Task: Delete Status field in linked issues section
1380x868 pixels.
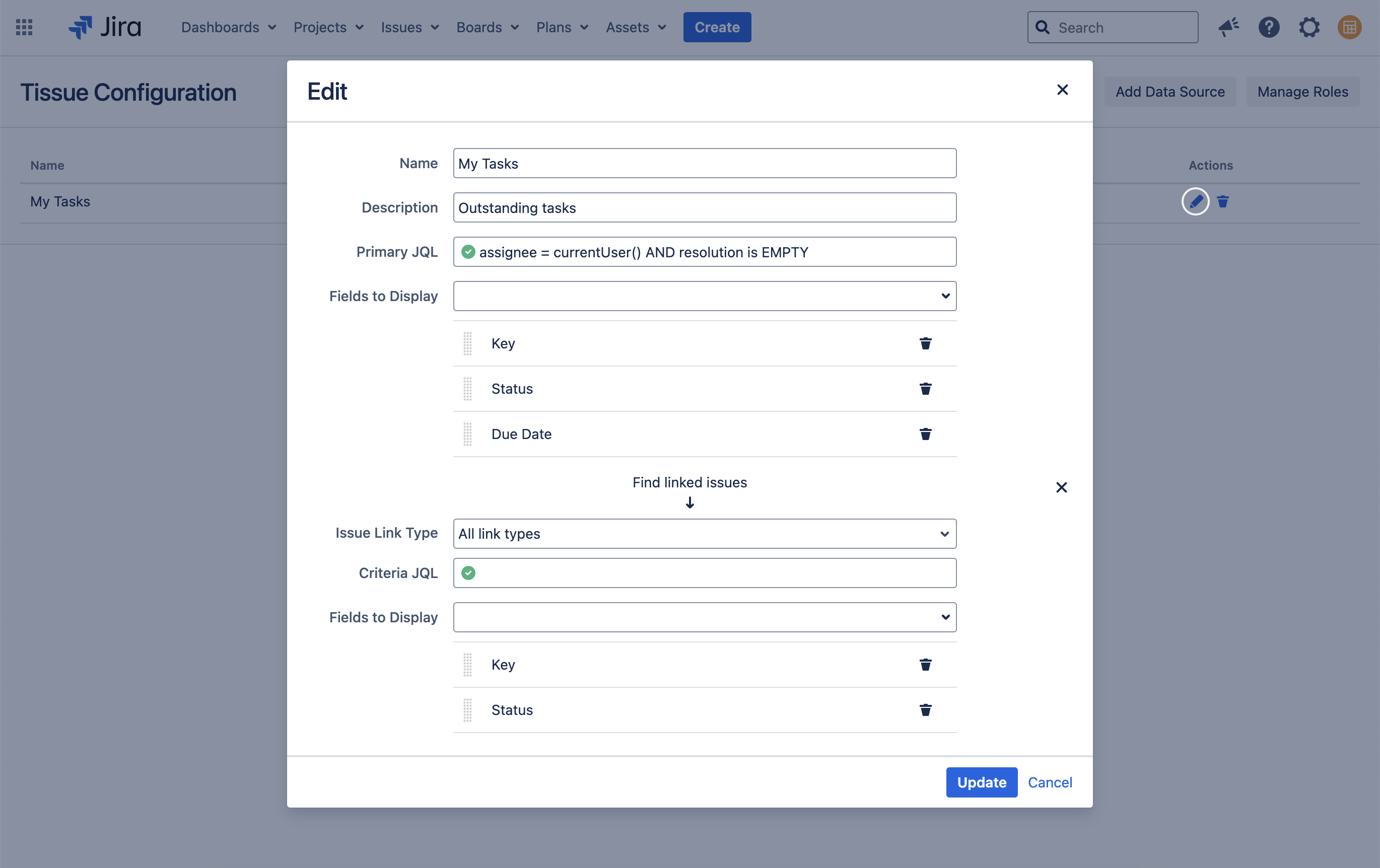Action: click(x=925, y=710)
